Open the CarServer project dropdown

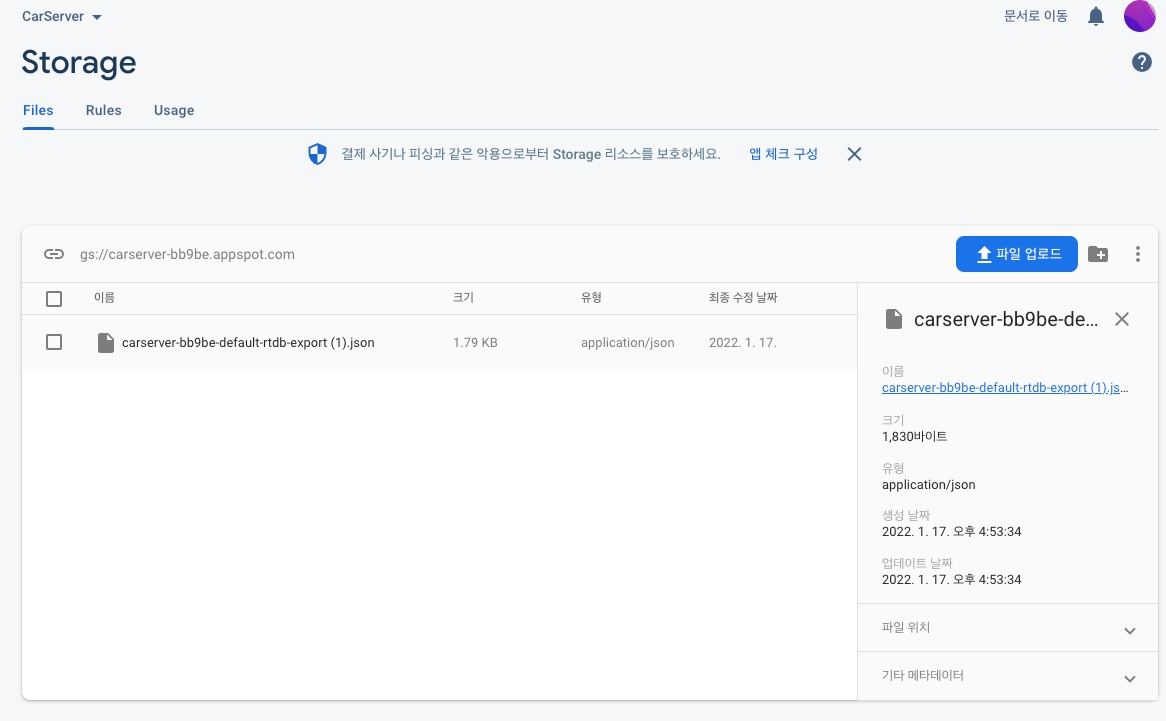coord(62,17)
